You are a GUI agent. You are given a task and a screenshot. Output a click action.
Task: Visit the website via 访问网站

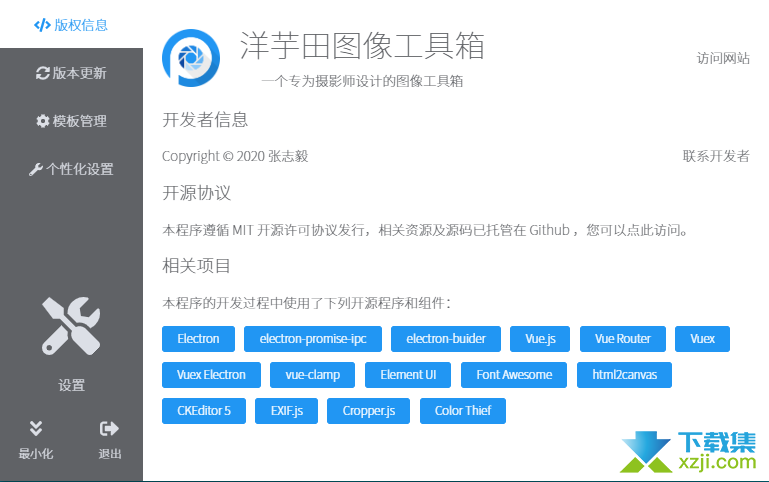click(x=723, y=58)
